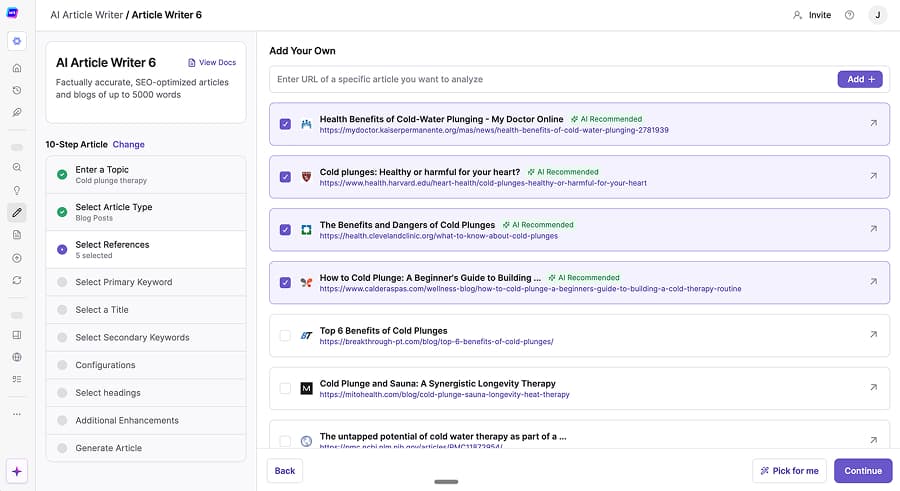Open the book panel icon in sidebar

click(17, 335)
